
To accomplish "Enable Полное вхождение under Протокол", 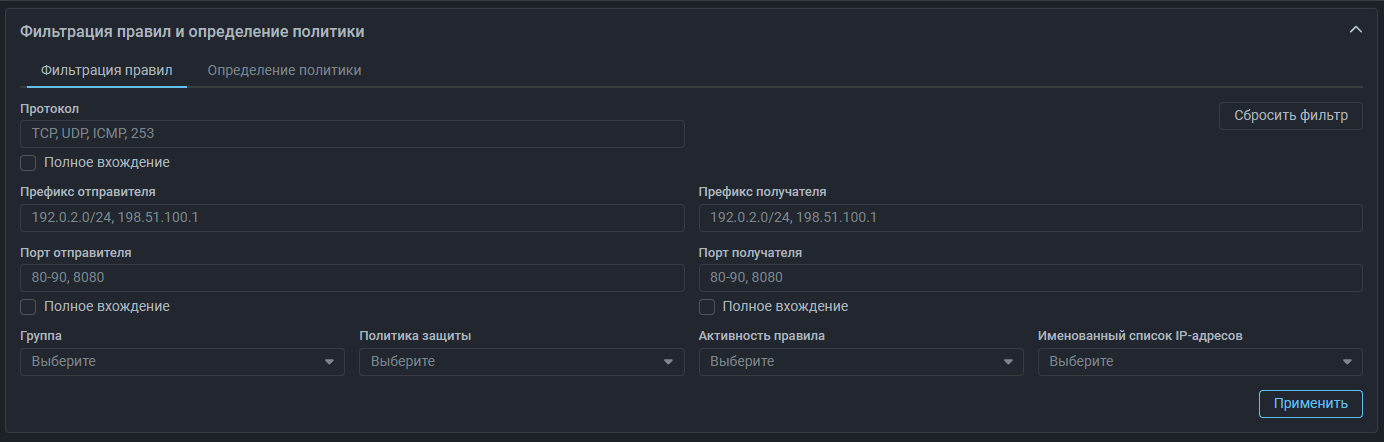I will (29, 162).
